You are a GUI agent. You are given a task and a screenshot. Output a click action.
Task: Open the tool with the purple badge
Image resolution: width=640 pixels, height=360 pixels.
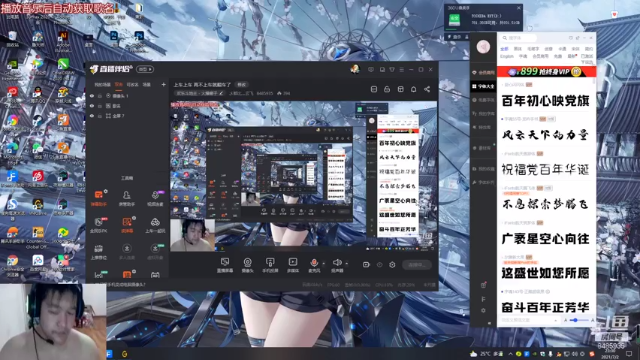pos(155,198)
